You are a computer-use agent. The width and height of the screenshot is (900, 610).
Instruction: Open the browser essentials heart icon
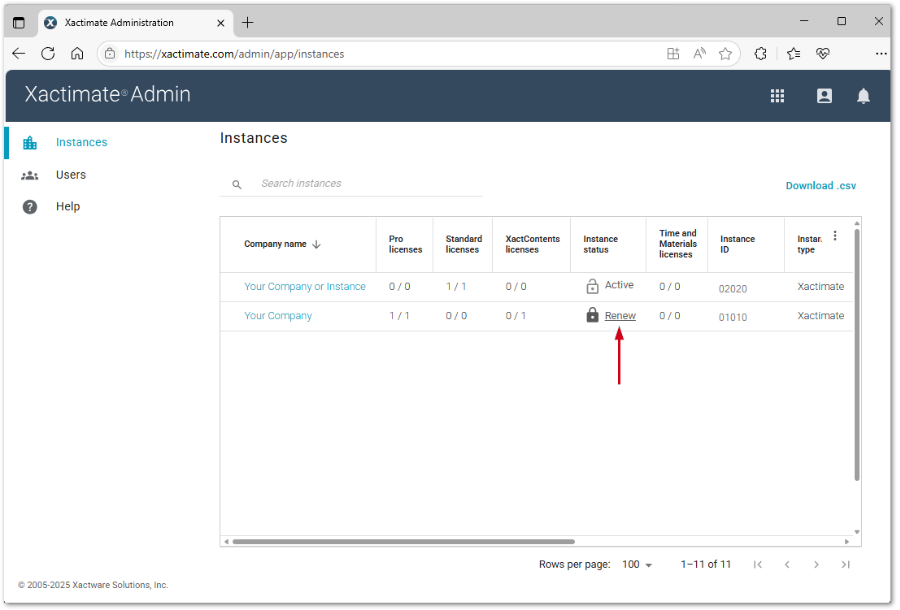point(823,54)
